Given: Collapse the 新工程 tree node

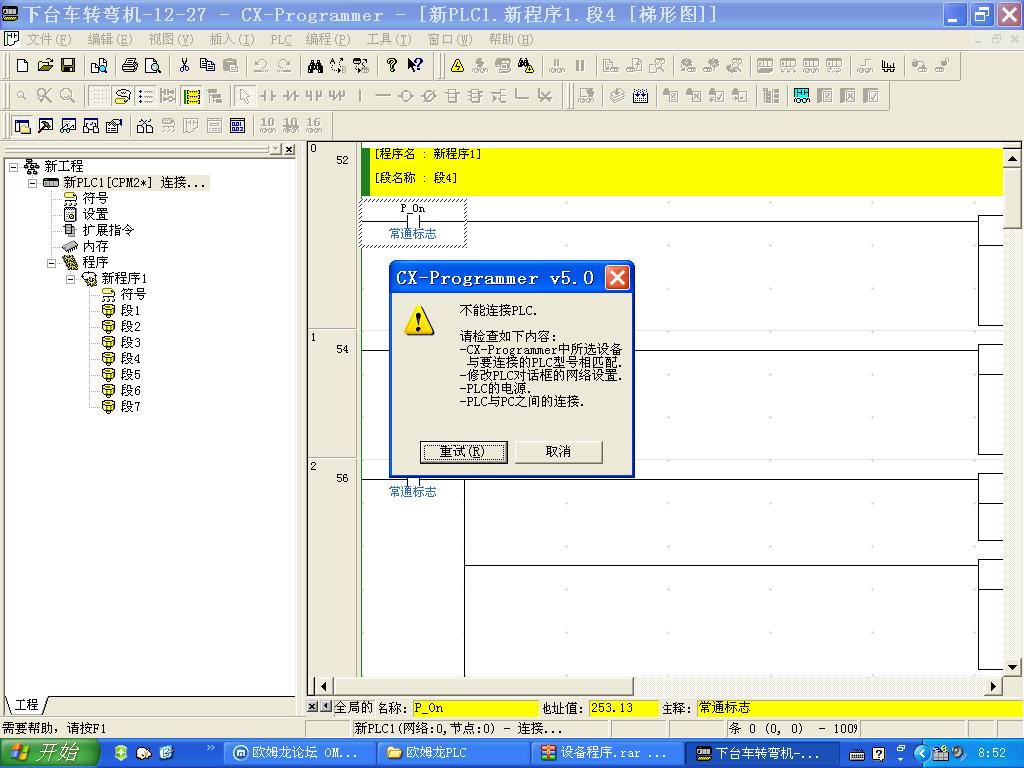Looking at the screenshot, I should [x=13, y=167].
